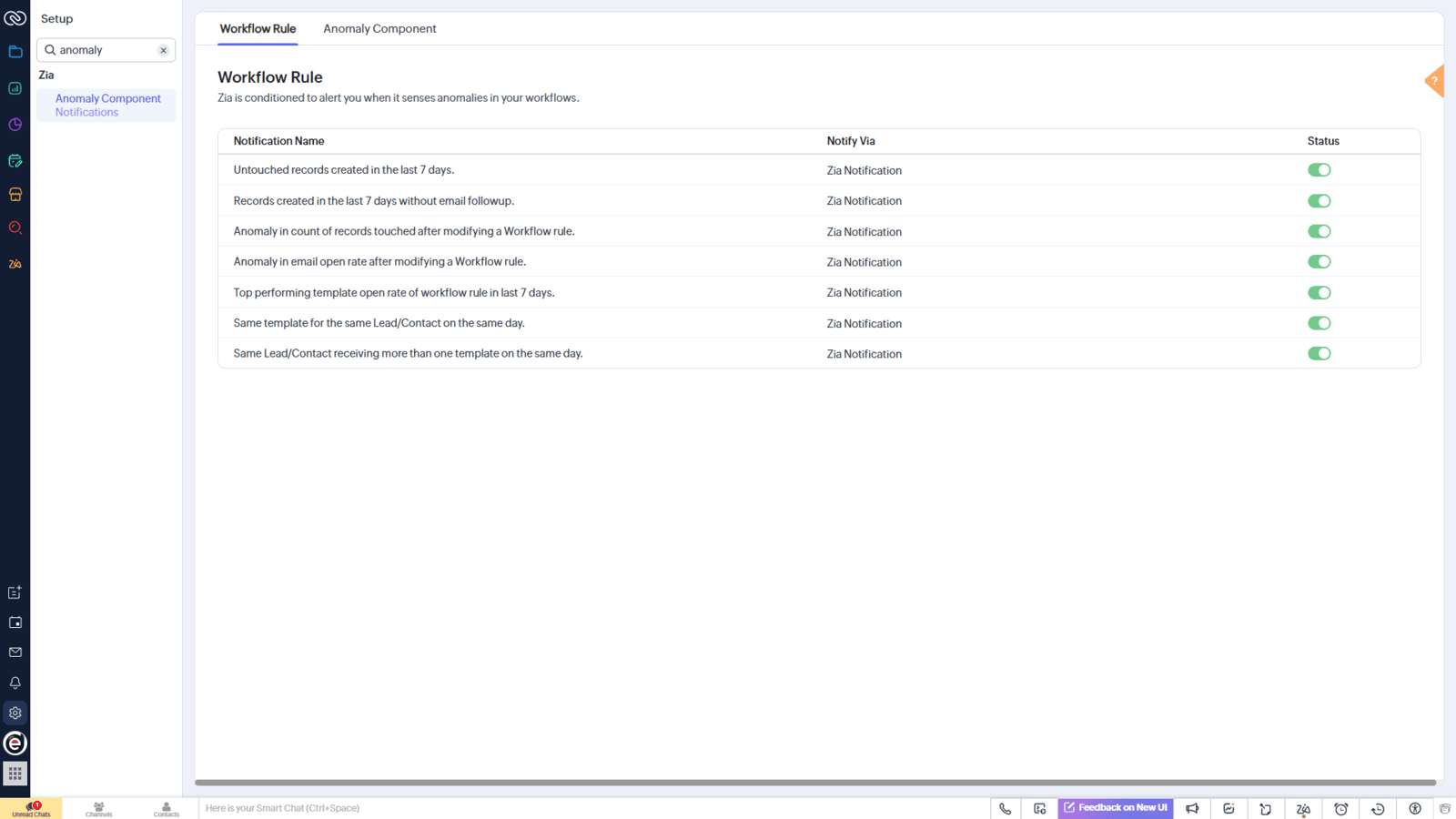Open Notifications under Zia in the setup panel

pos(86,111)
